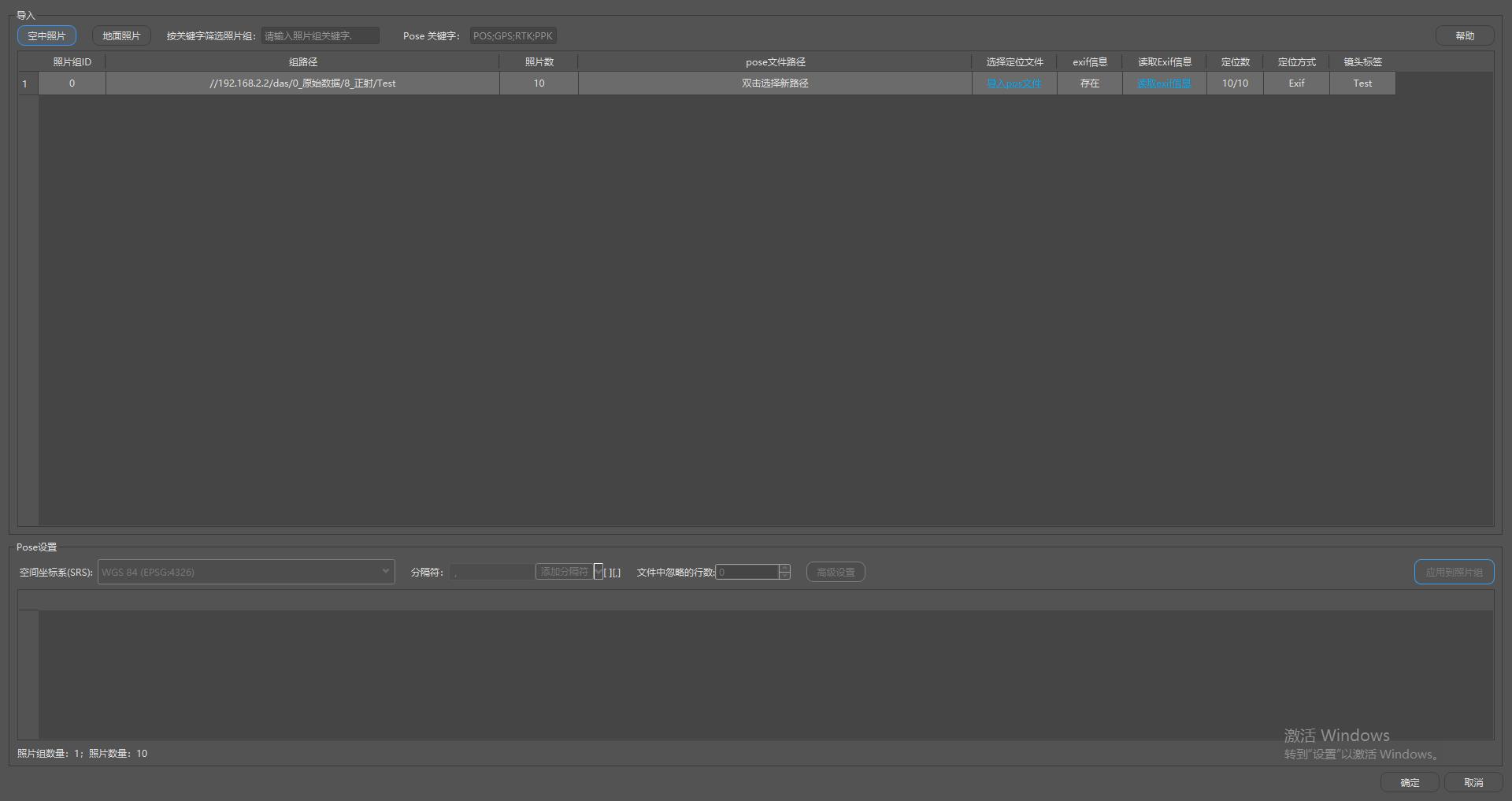
Task: Click 应用到照片组 button
Action: [x=1454, y=572]
